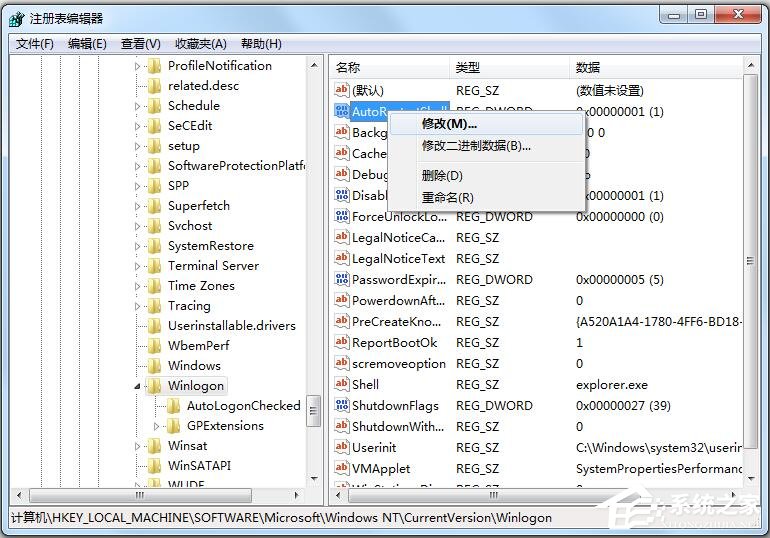
Task: Click the tree pane scroll-up arrow
Action: 314,65
